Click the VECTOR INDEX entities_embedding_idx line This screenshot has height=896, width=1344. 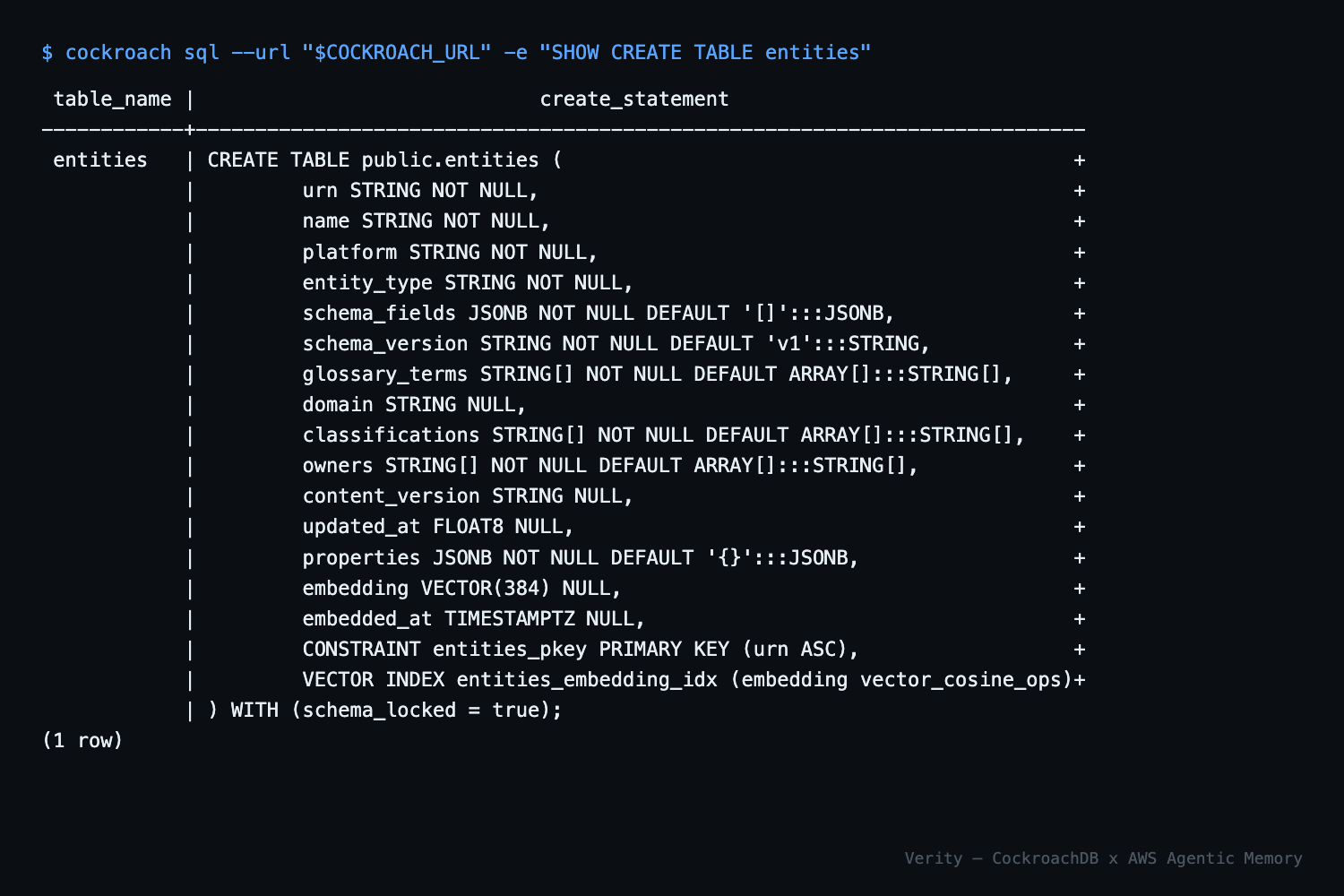point(687,679)
